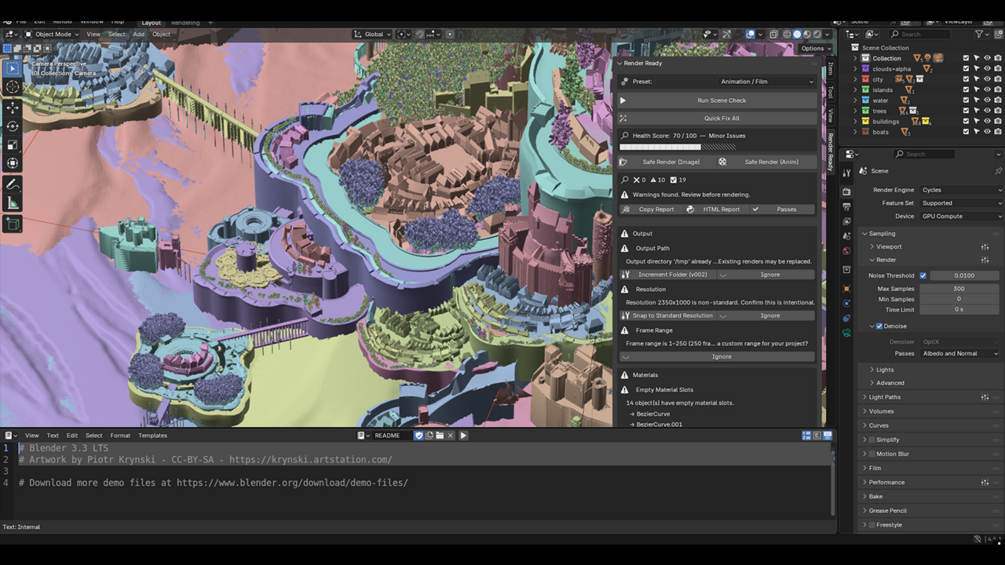This screenshot has height=565, width=1005.
Task: Toggle the Motion Blur checkbox
Action: (872, 454)
